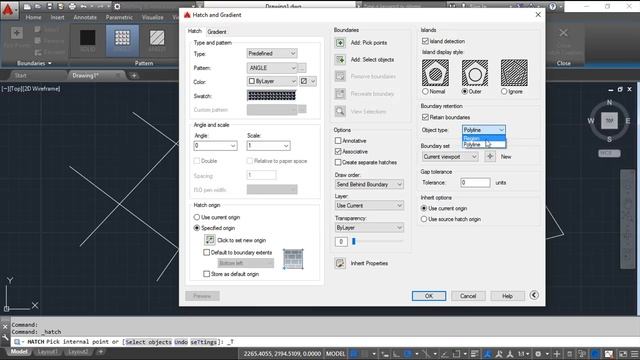This screenshot has width=640, height=360.
Task: Click the OK button
Action: (429, 296)
